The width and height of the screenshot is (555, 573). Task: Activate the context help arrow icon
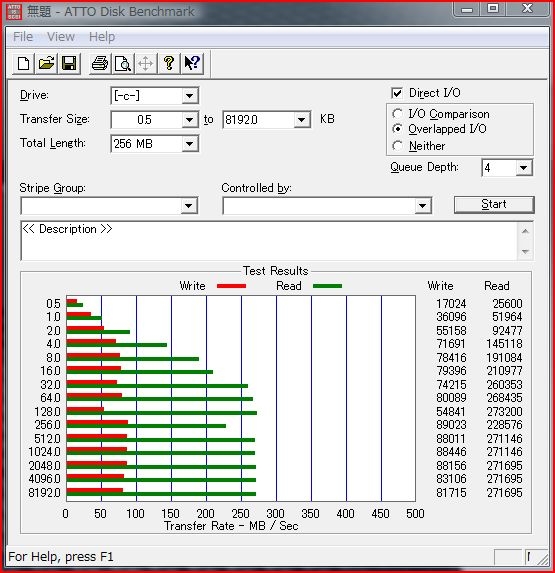(192, 63)
